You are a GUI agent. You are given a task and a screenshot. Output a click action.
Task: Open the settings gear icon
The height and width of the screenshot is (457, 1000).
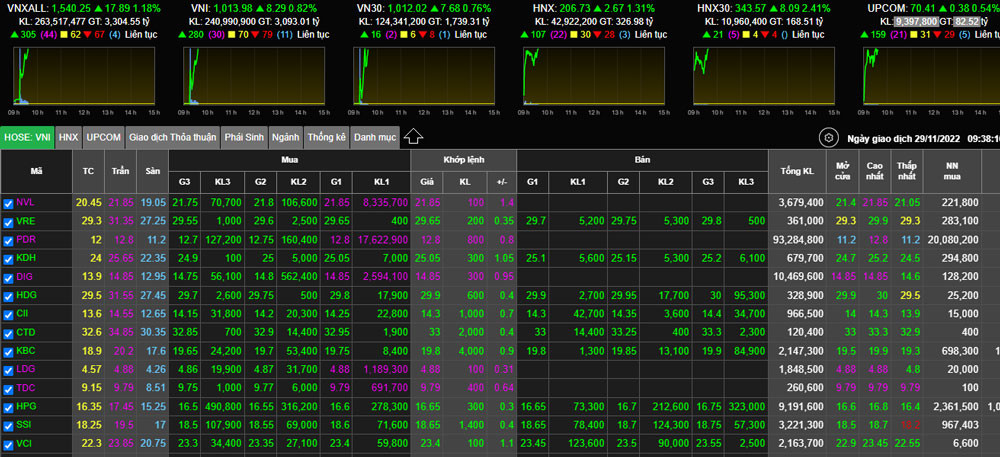tap(828, 138)
